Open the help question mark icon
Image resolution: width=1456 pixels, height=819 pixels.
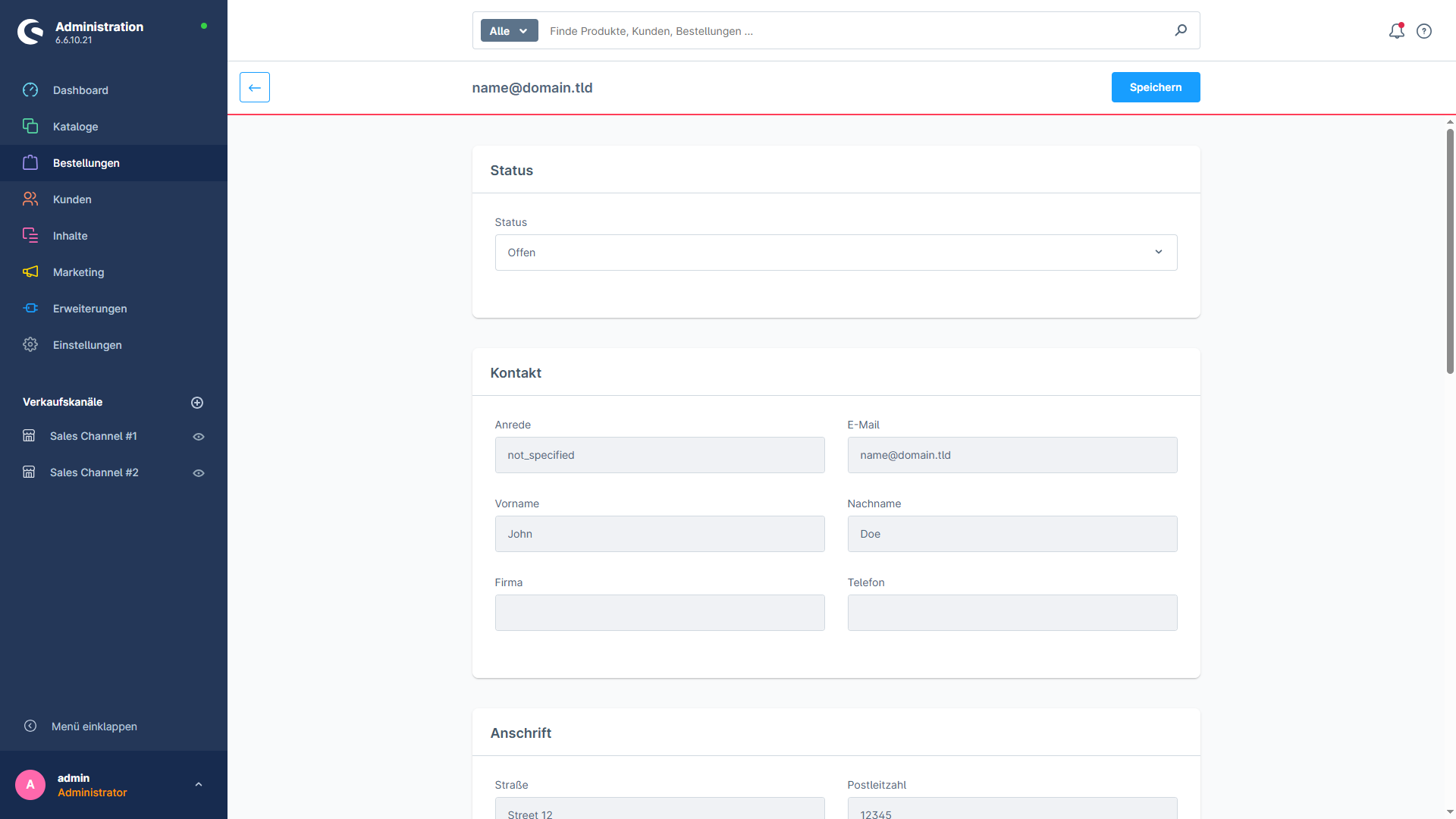click(1424, 31)
